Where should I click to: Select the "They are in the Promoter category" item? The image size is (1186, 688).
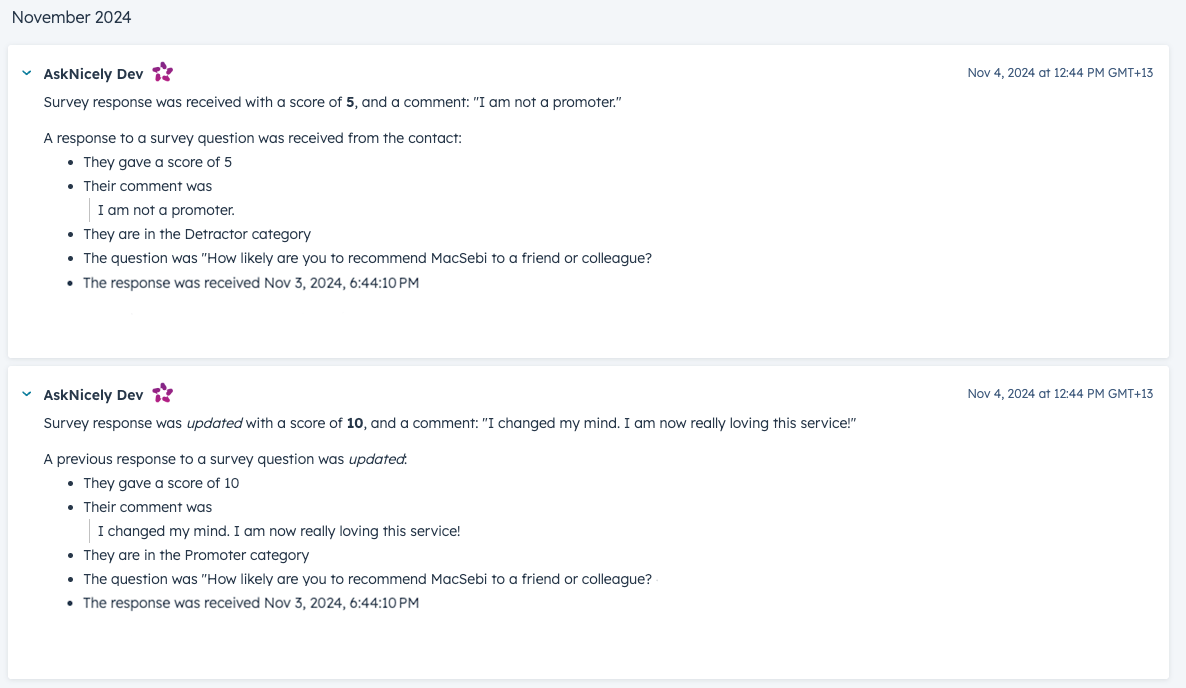click(196, 555)
